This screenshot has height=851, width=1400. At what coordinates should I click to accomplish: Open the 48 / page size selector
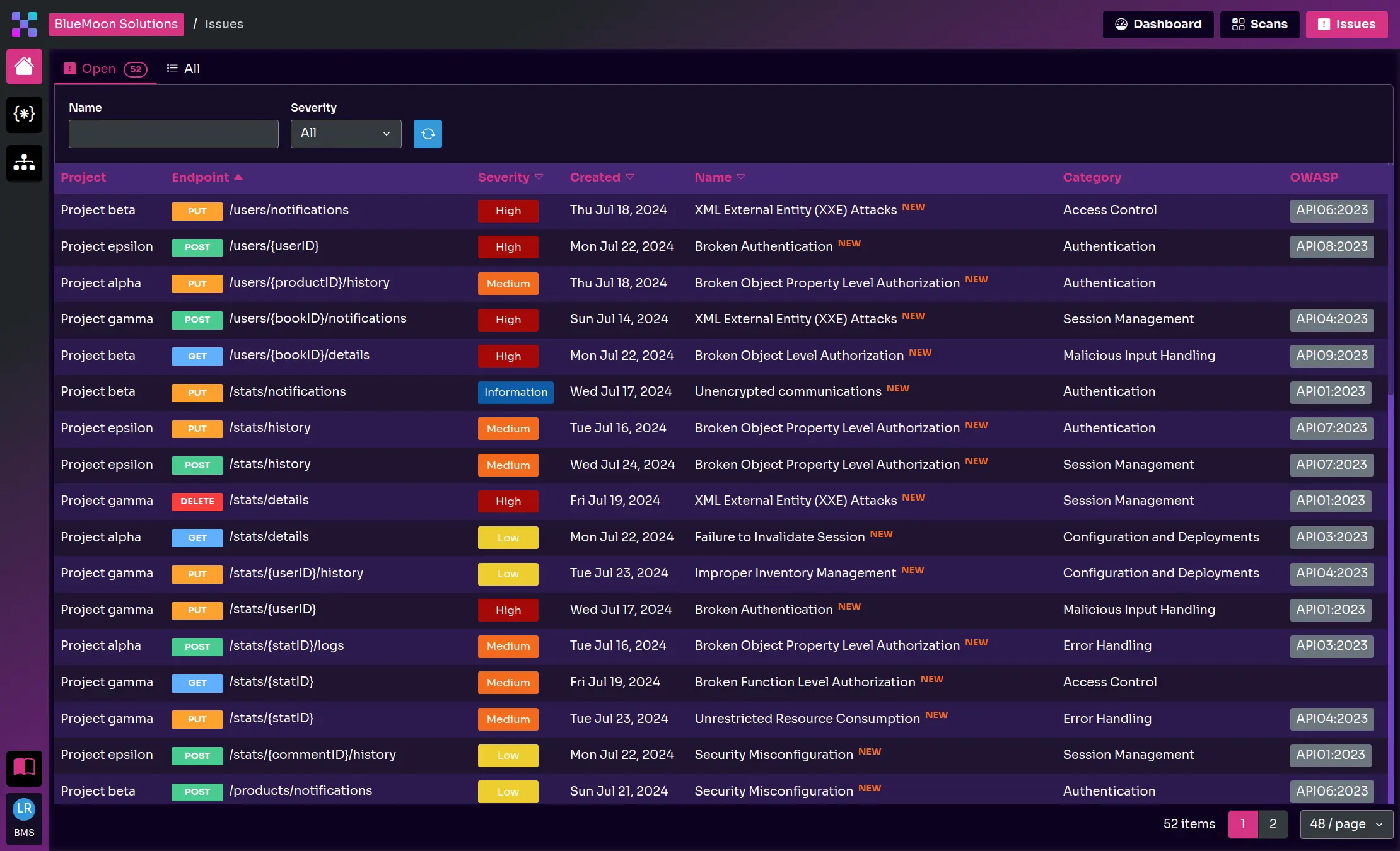coord(1346,824)
